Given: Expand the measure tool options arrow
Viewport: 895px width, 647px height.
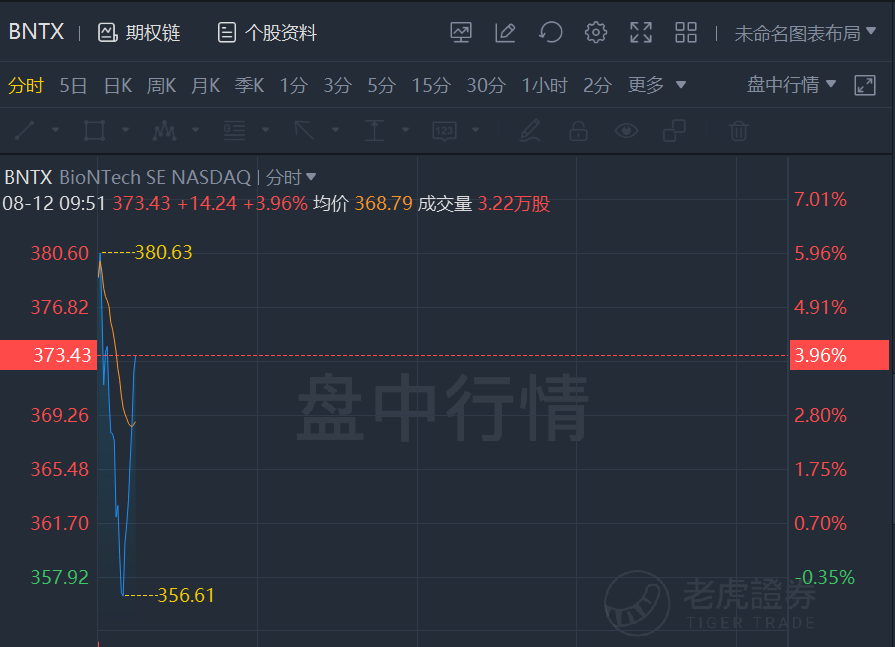Looking at the screenshot, I should coord(406,130).
